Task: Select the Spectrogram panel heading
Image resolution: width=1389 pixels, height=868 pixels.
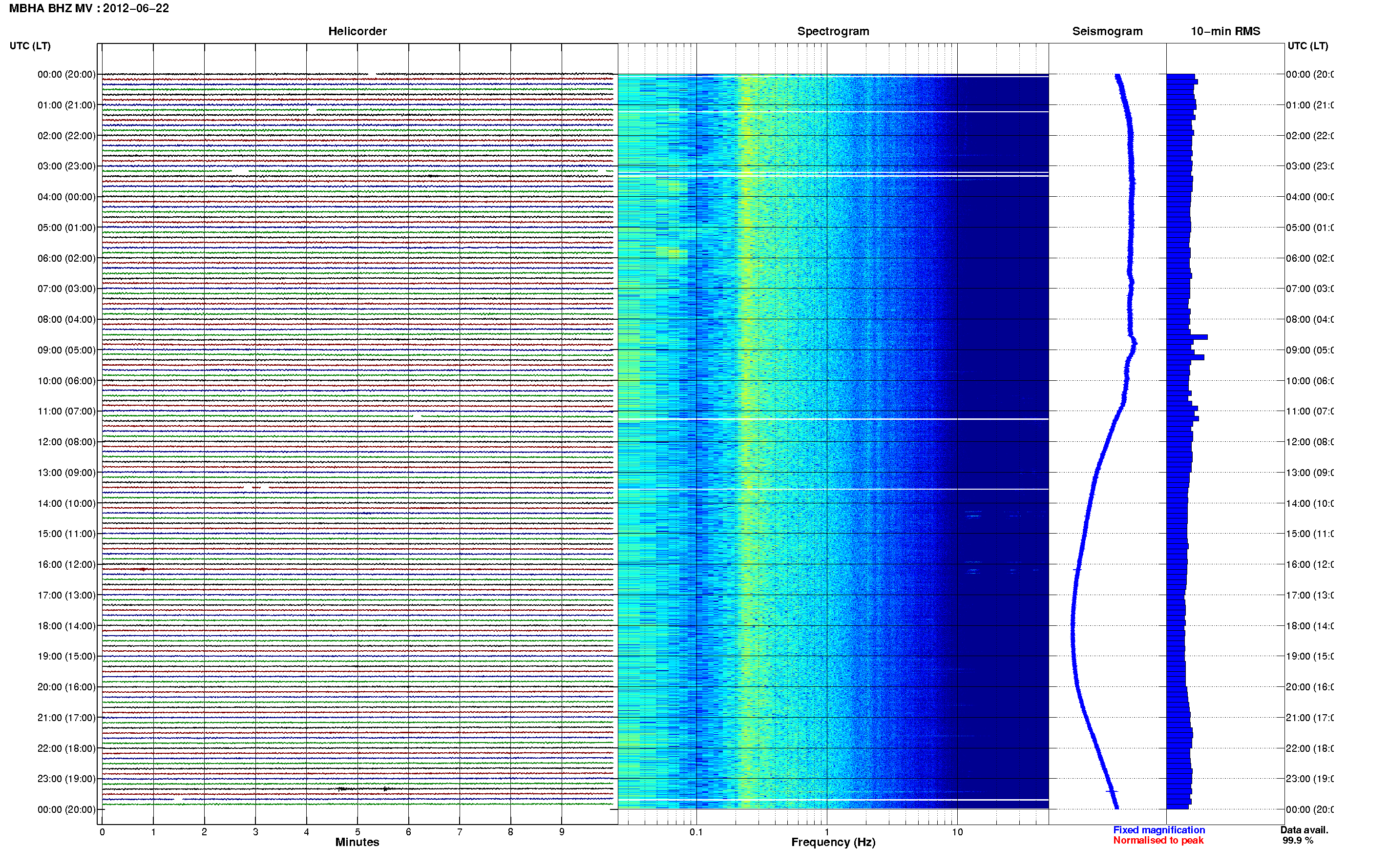Action: (833, 32)
